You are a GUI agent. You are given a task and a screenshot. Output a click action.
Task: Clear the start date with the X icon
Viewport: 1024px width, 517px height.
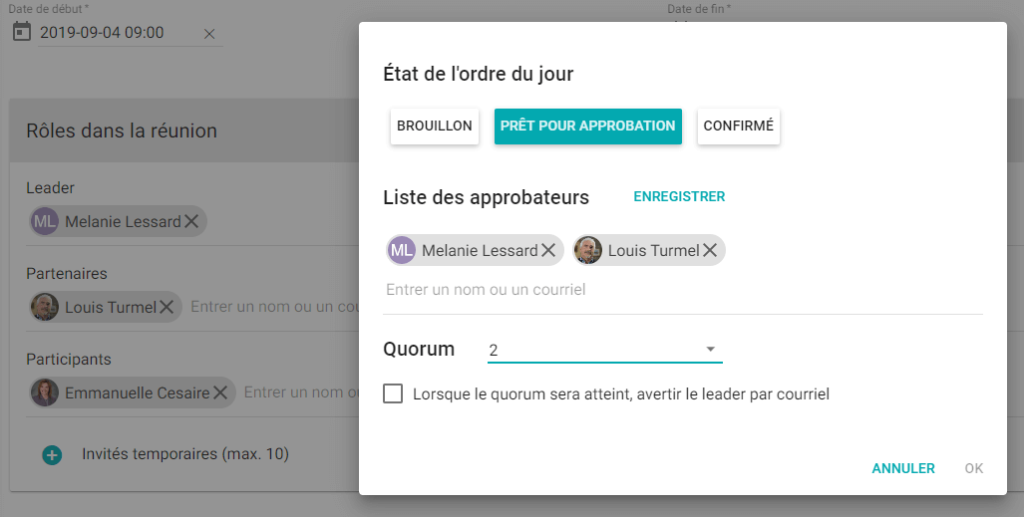(x=209, y=34)
